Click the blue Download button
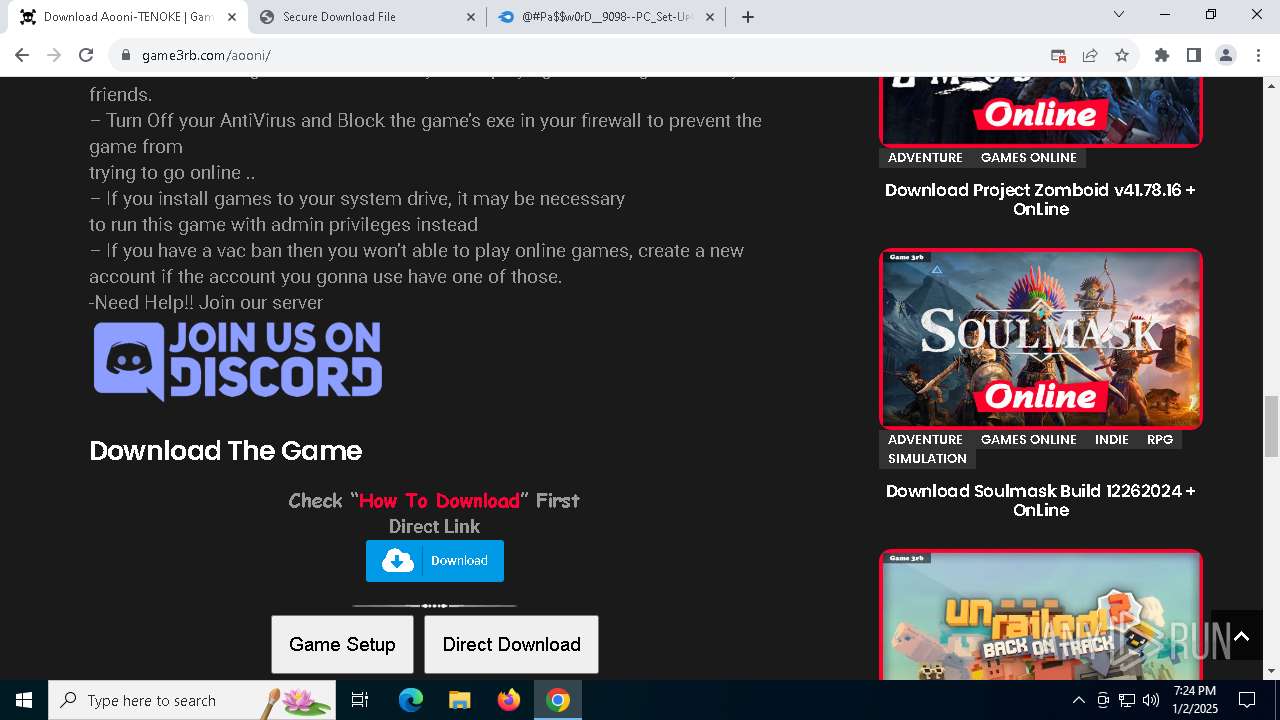This screenshot has width=1280, height=720. (x=435, y=561)
